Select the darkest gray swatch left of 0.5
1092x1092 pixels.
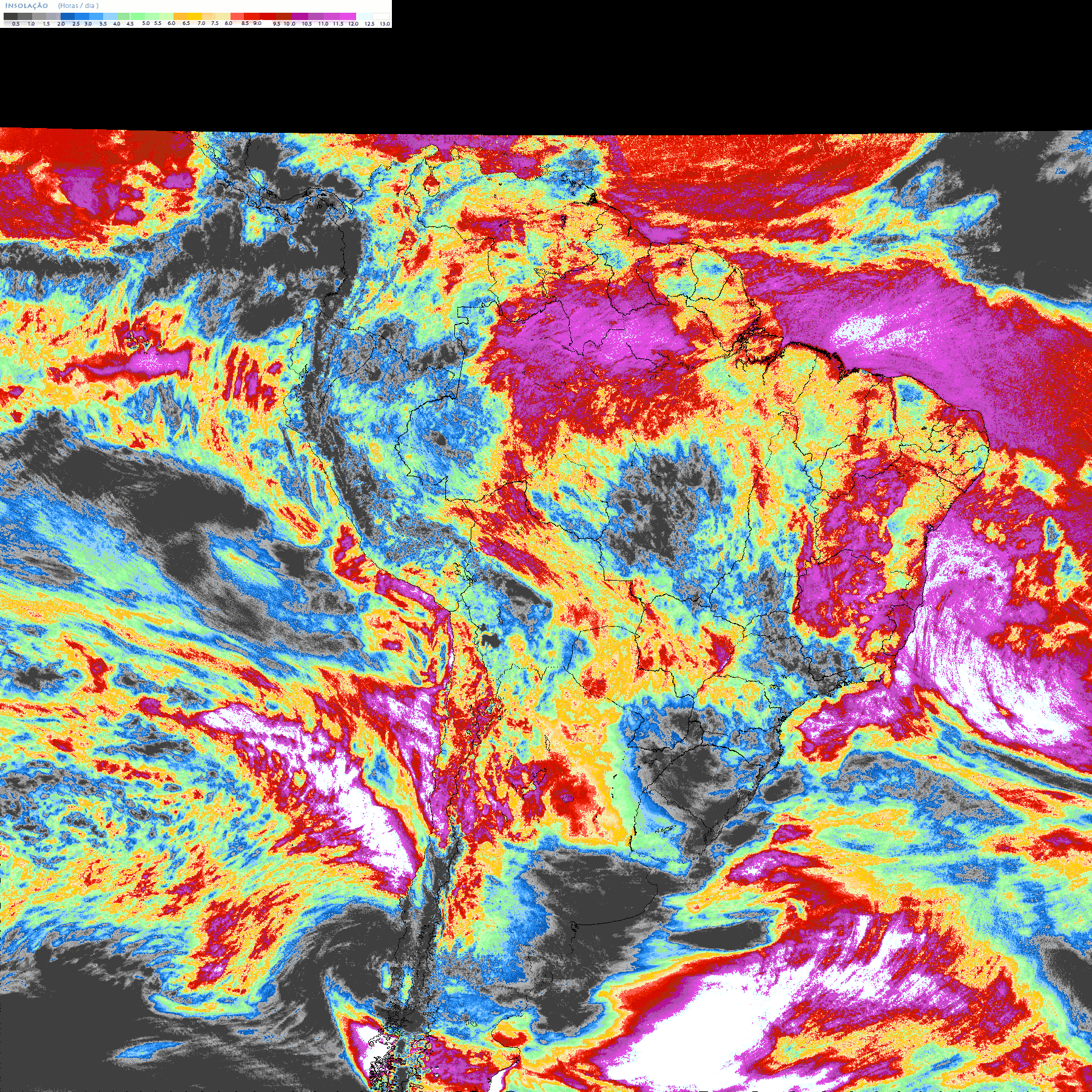[x=10, y=16]
